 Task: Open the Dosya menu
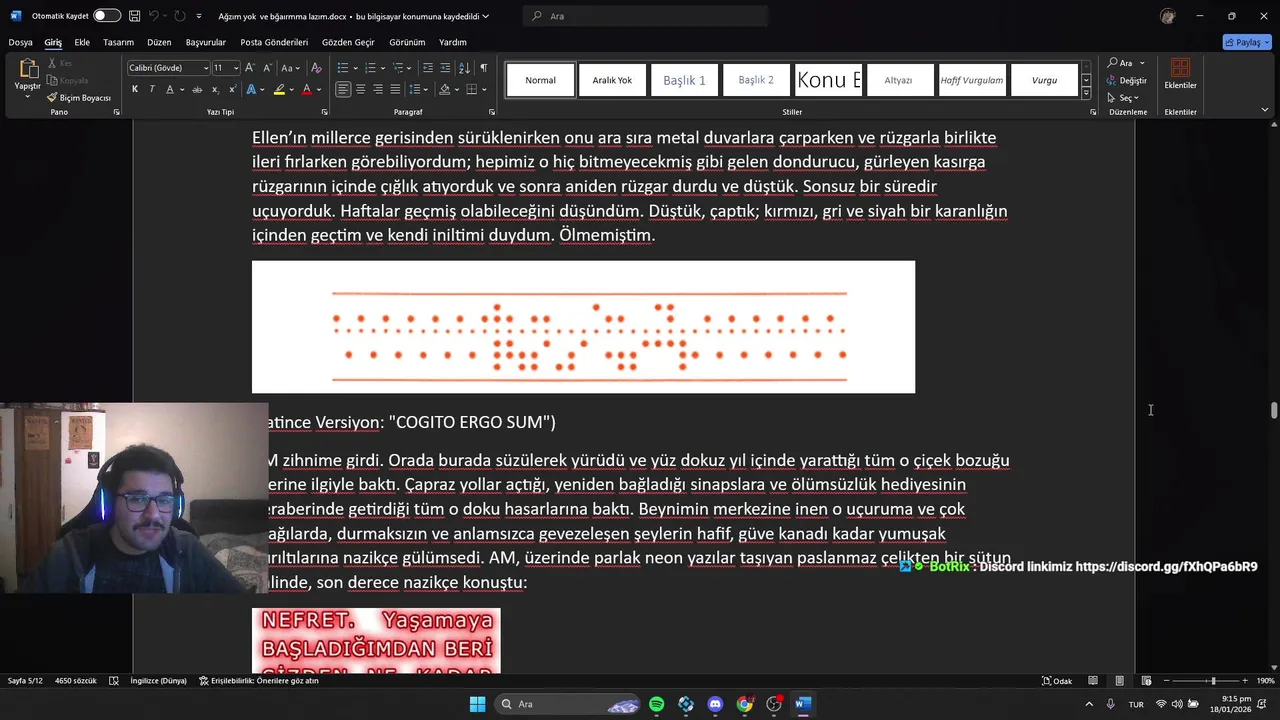(20, 42)
